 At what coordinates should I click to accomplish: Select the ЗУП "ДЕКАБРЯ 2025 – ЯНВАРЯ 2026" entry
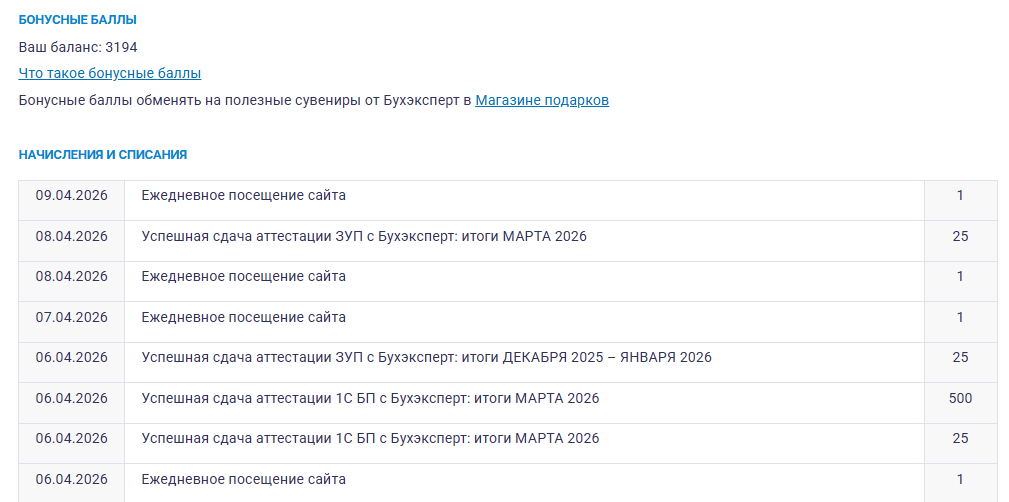[426, 357]
